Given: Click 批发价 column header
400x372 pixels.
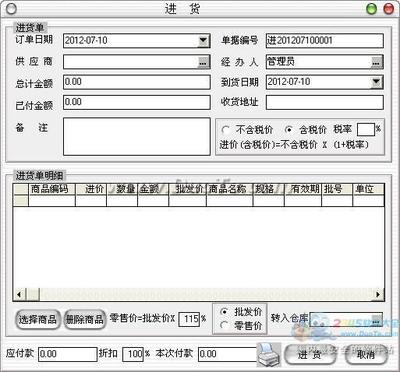Looking at the screenshot, I should click(187, 189).
